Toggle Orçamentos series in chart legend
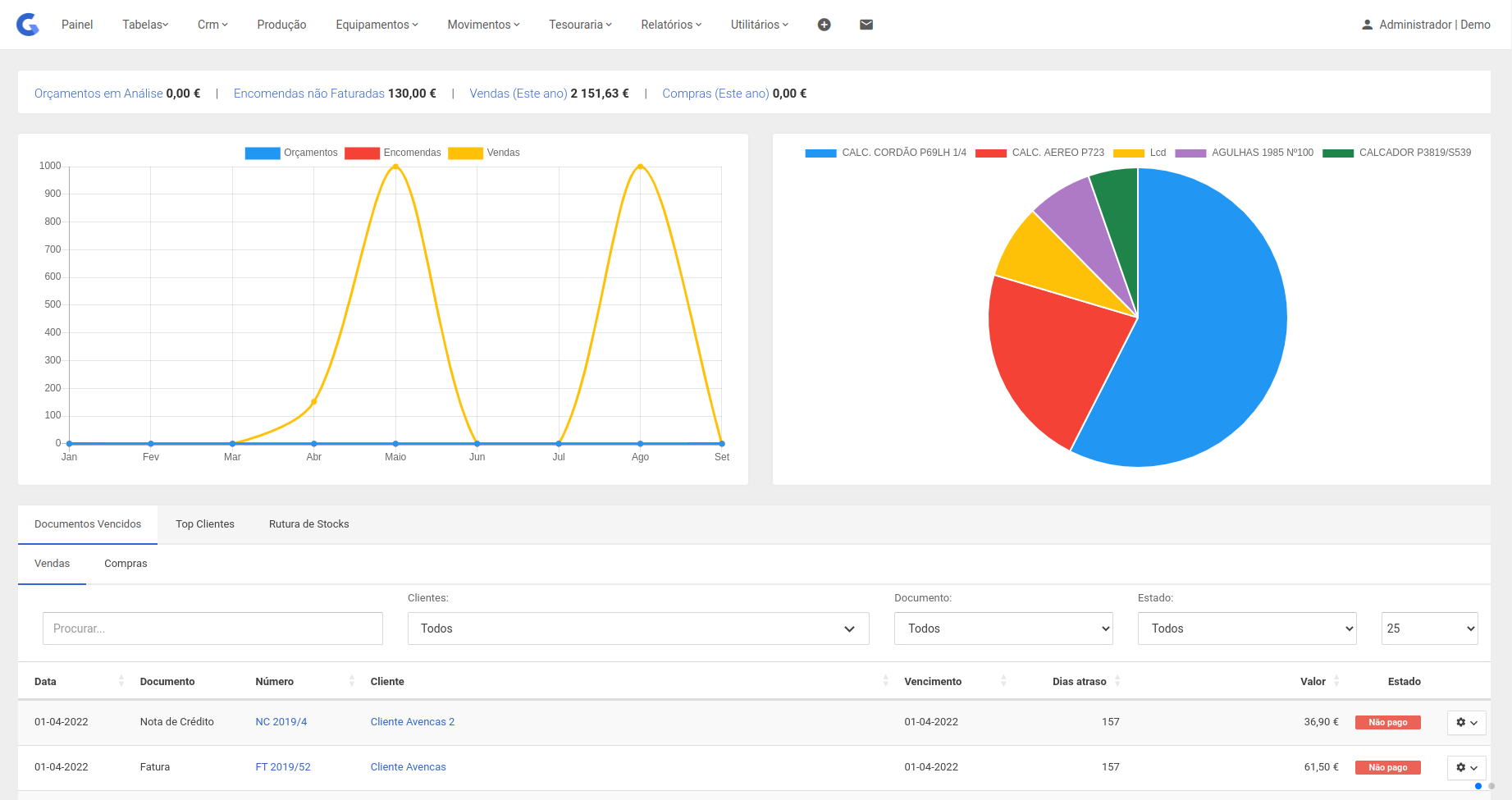The image size is (1512, 800). (x=263, y=153)
